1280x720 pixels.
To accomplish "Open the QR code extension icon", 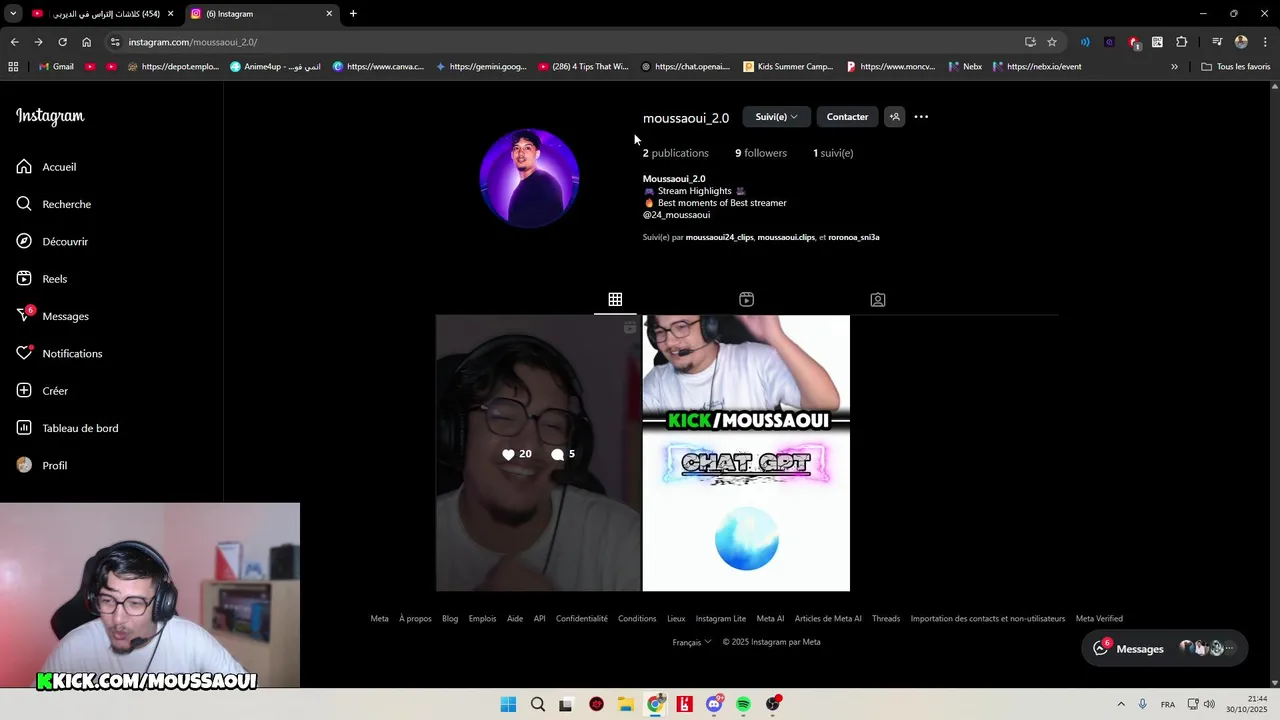I will [1157, 42].
